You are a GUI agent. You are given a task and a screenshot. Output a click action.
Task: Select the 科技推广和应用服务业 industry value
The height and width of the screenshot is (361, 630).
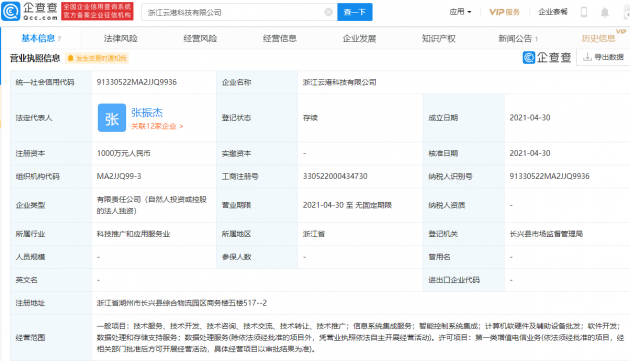coord(133,234)
